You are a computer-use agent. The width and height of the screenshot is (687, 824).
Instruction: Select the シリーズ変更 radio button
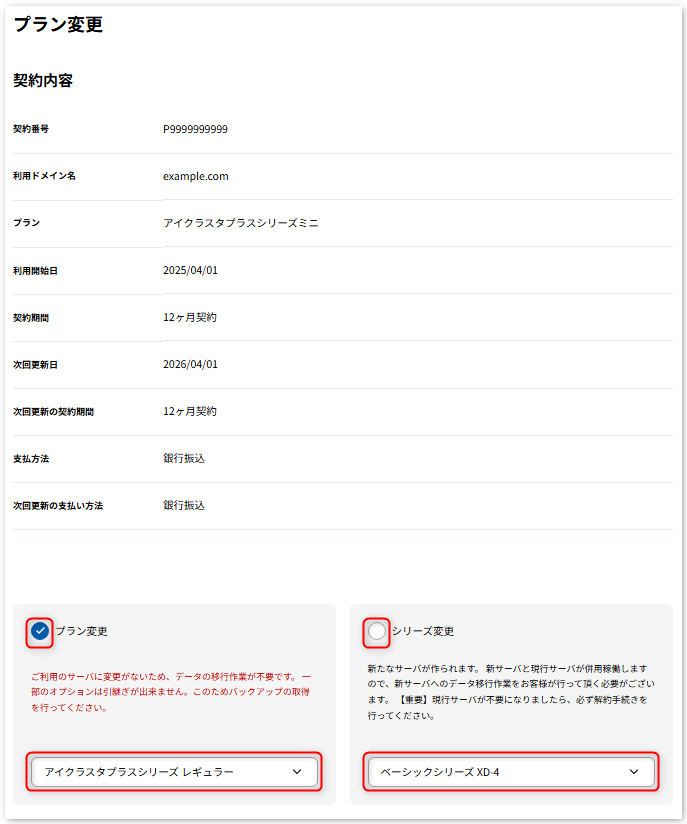point(376,631)
